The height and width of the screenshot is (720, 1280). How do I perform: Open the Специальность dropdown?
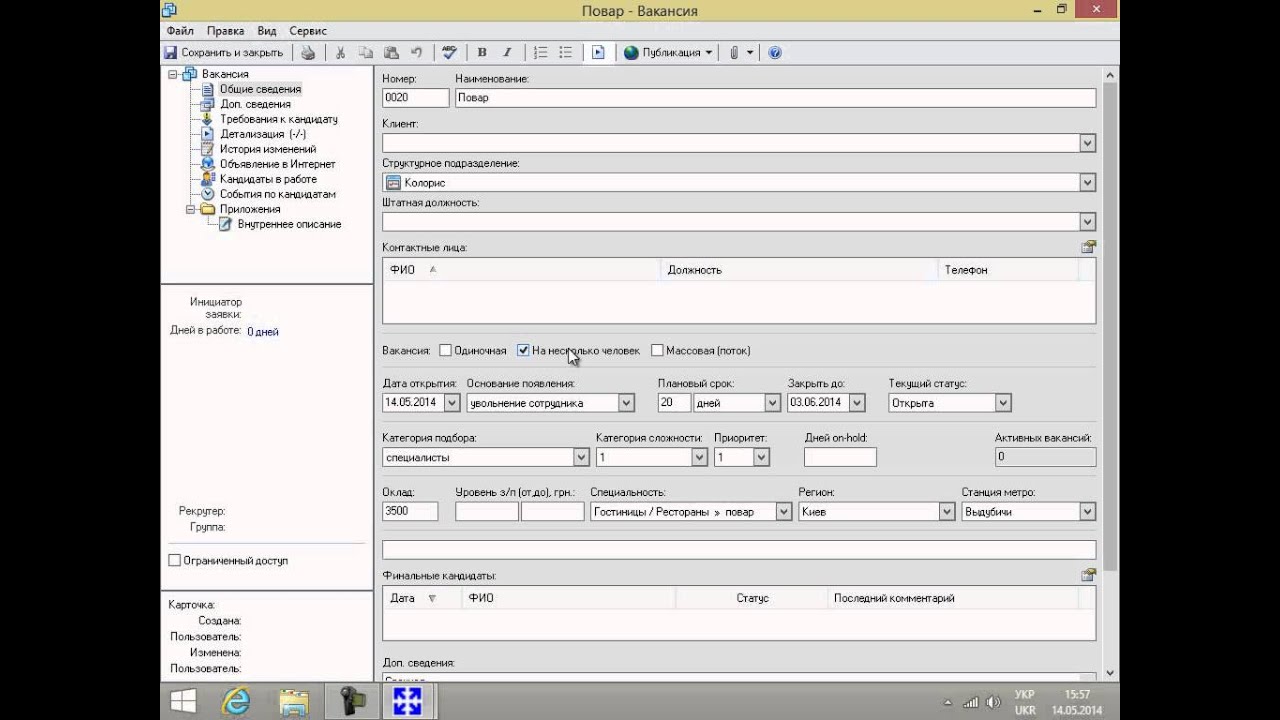point(785,511)
